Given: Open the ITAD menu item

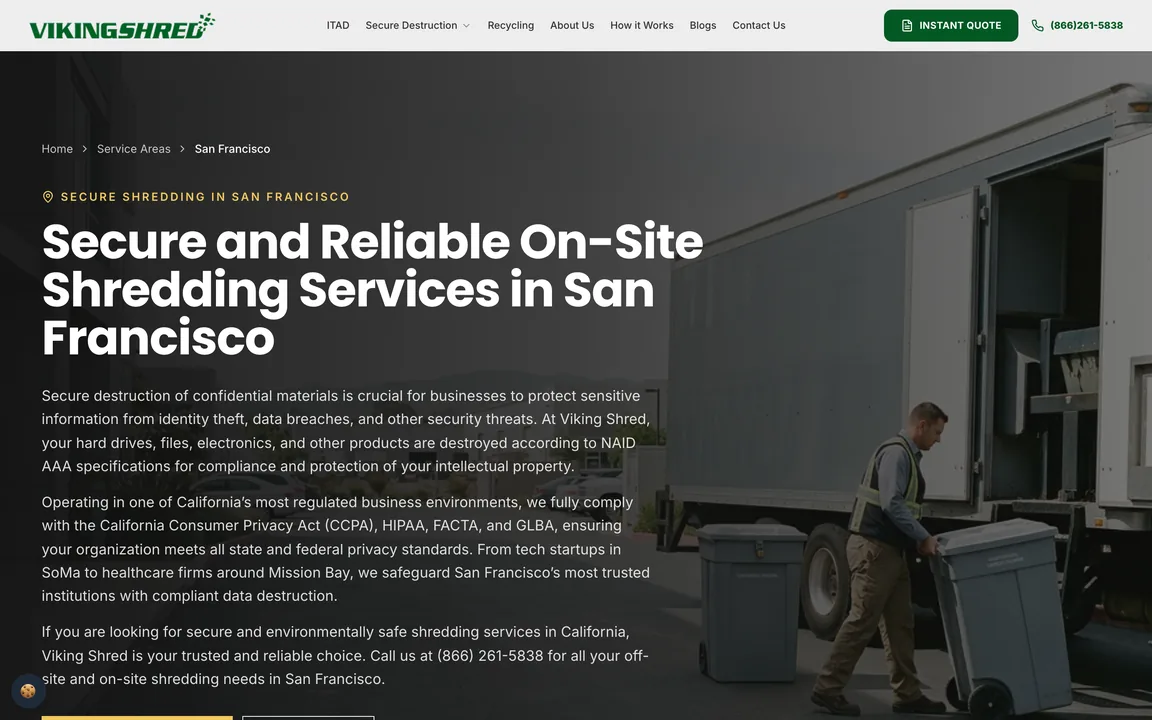Looking at the screenshot, I should 338,25.
